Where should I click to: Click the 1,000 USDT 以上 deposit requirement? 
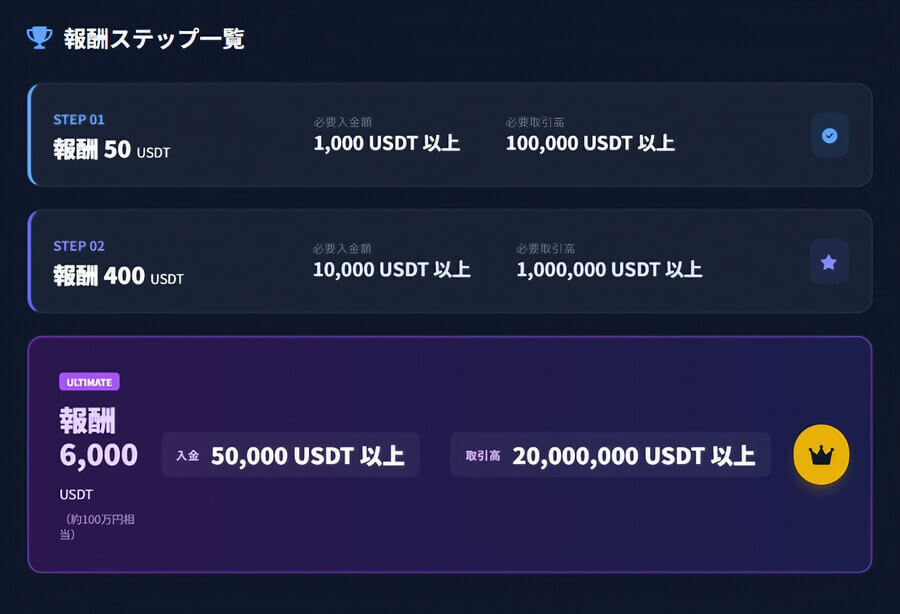click(x=386, y=143)
